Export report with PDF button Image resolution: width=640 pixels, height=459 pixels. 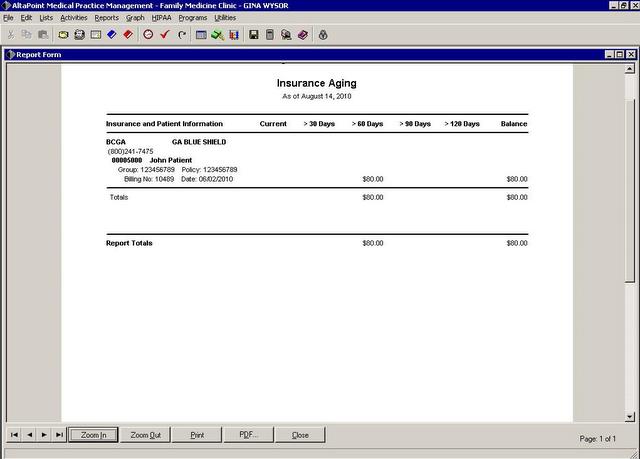pos(249,435)
